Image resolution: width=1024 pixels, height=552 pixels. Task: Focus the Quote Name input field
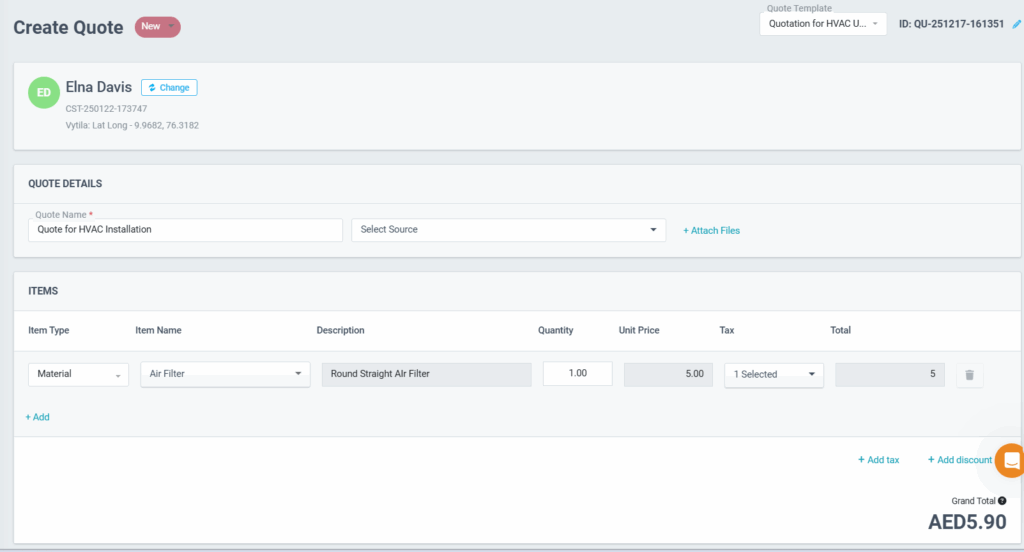[185, 230]
